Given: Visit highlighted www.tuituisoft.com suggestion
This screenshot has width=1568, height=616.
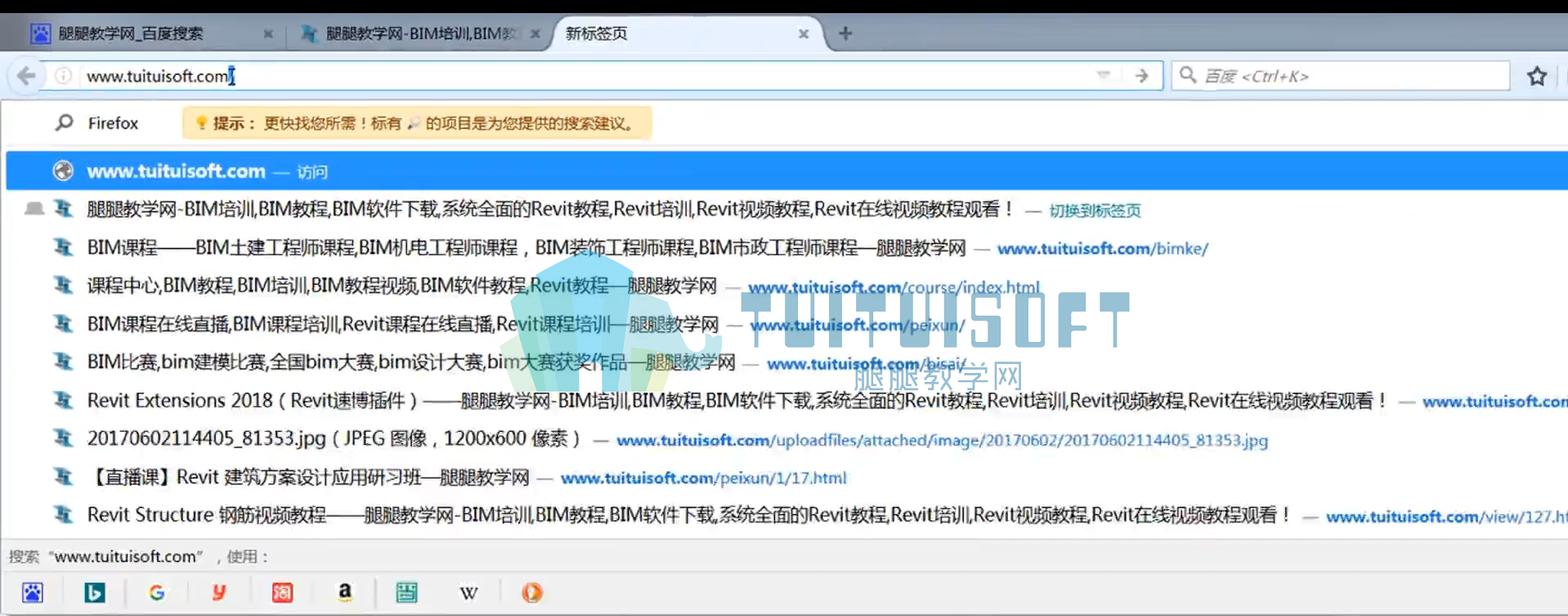Looking at the screenshot, I should pos(786,171).
